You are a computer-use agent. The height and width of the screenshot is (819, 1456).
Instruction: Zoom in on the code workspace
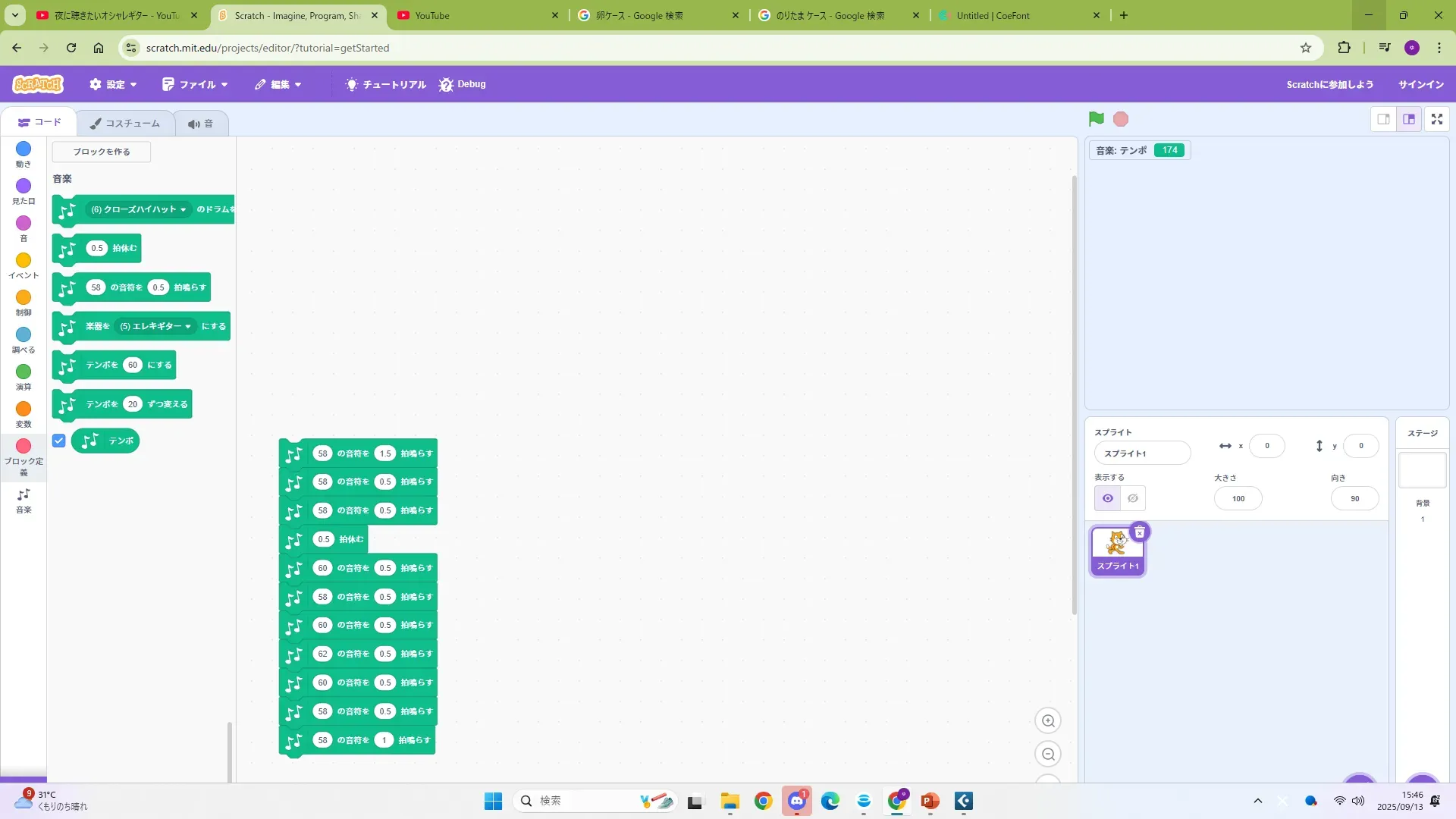click(1048, 721)
